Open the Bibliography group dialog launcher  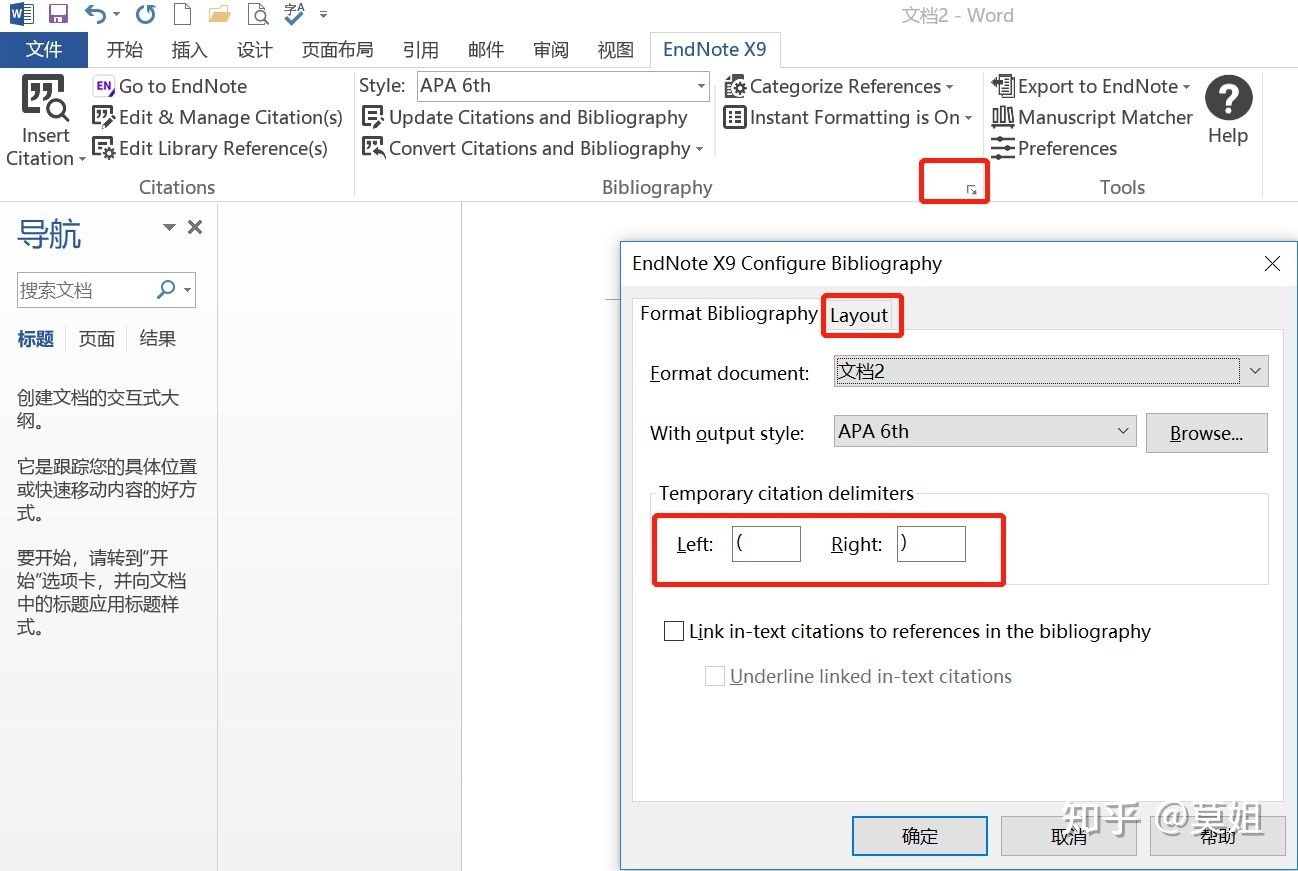(971, 190)
